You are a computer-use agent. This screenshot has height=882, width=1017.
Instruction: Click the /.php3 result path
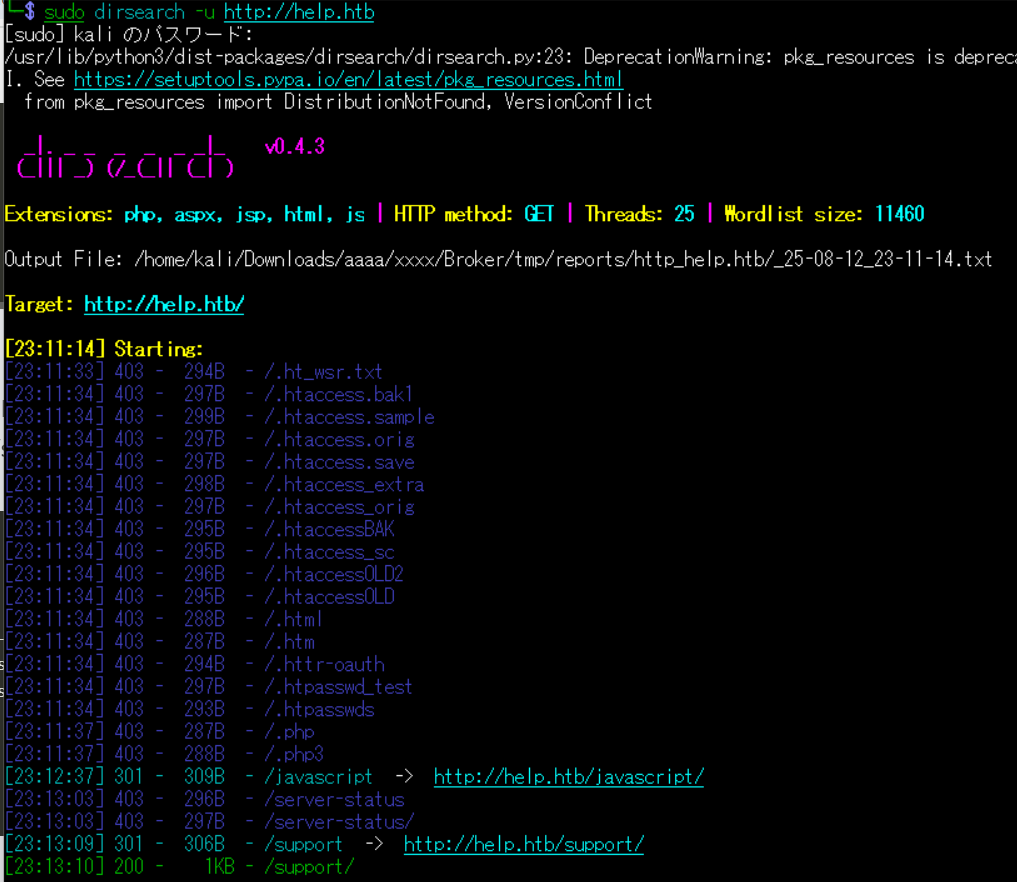click(293, 754)
